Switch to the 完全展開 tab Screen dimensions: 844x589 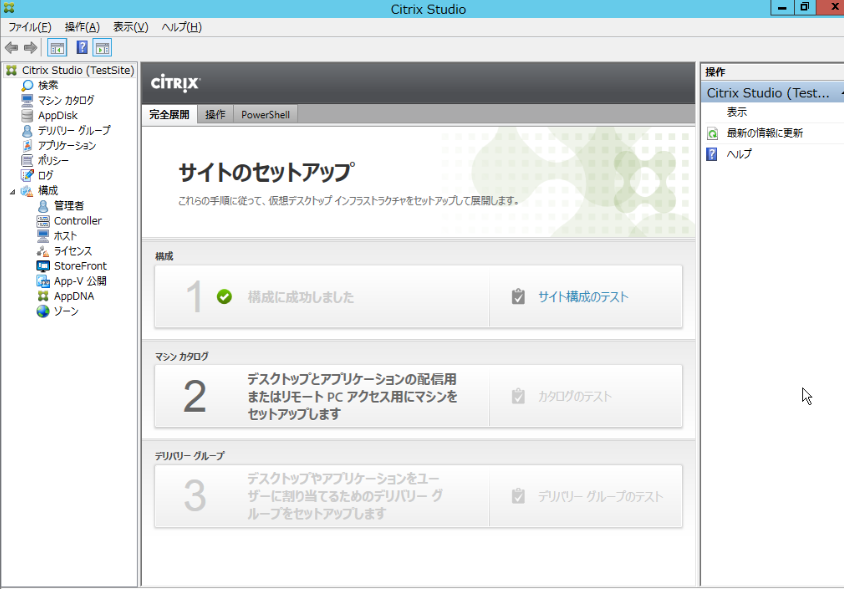coord(170,115)
